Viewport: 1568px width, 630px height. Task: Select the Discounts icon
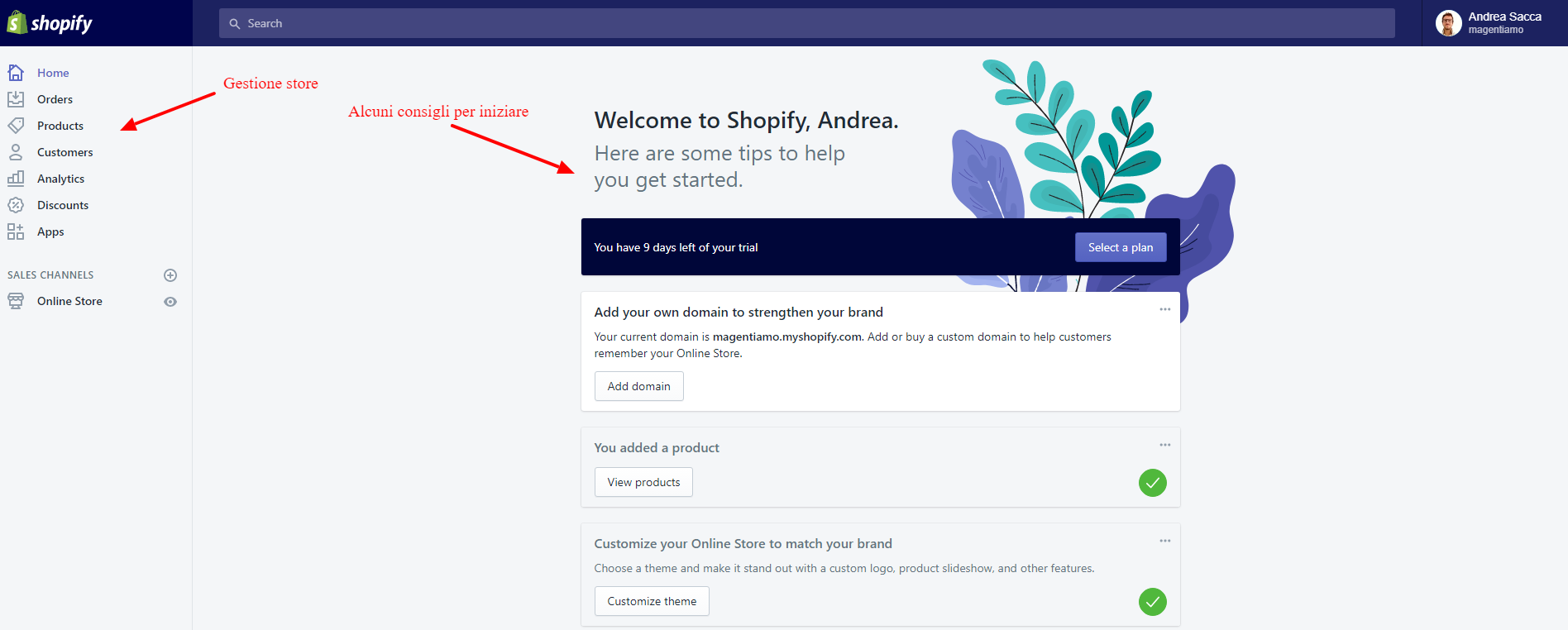point(16,204)
